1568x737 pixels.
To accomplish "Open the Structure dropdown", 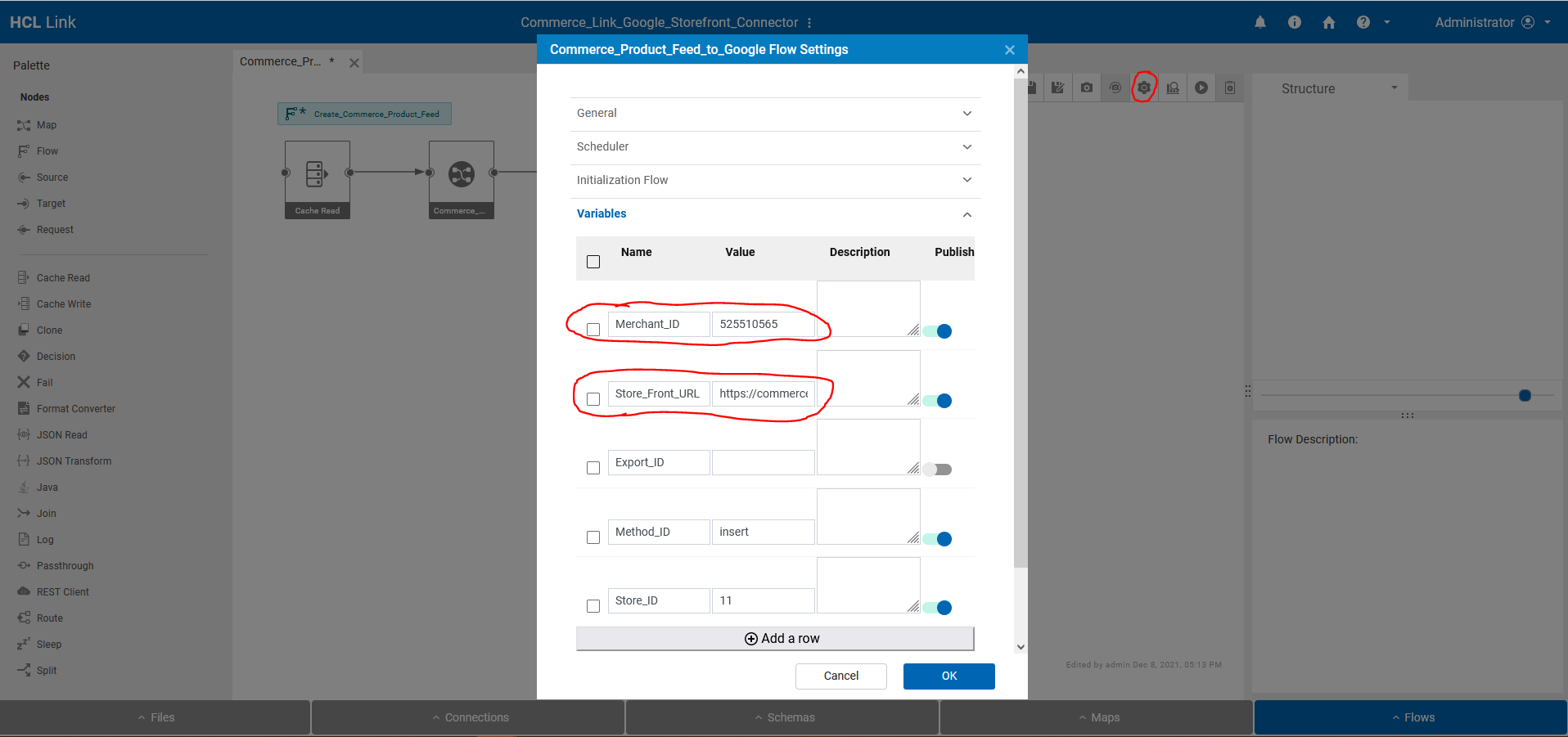I will tap(1339, 88).
